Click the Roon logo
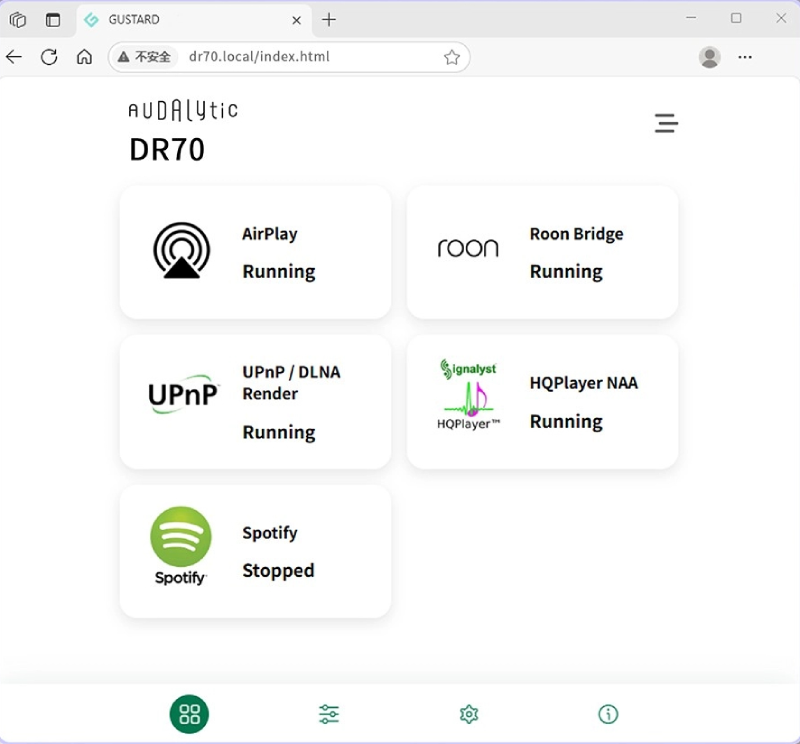The image size is (800, 744). [468, 248]
